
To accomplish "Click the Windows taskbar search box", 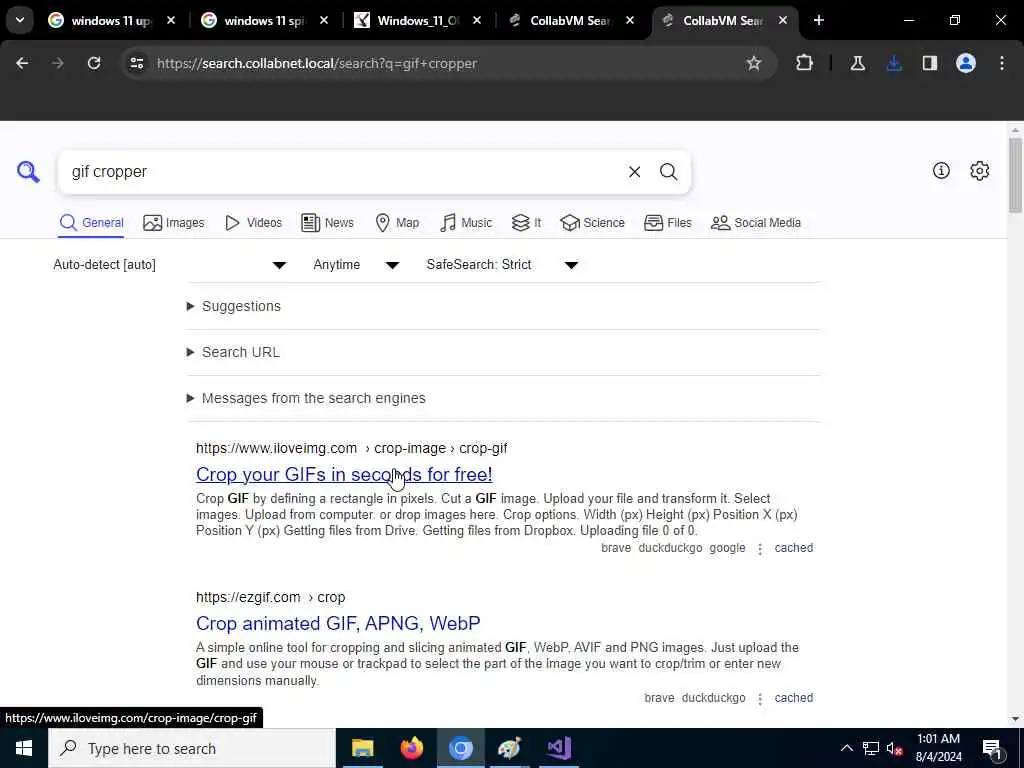I will tap(192, 748).
